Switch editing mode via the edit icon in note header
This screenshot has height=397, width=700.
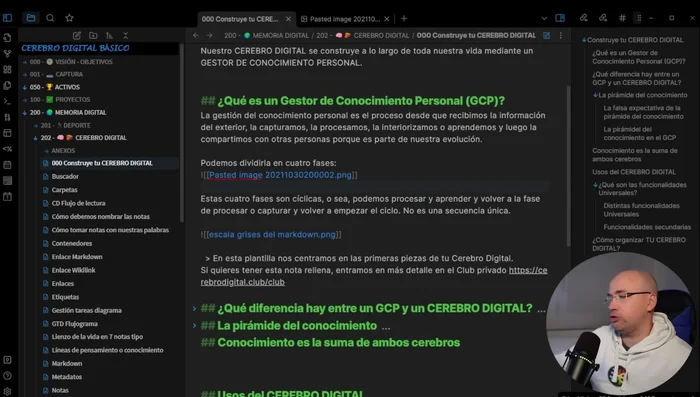tap(546, 35)
